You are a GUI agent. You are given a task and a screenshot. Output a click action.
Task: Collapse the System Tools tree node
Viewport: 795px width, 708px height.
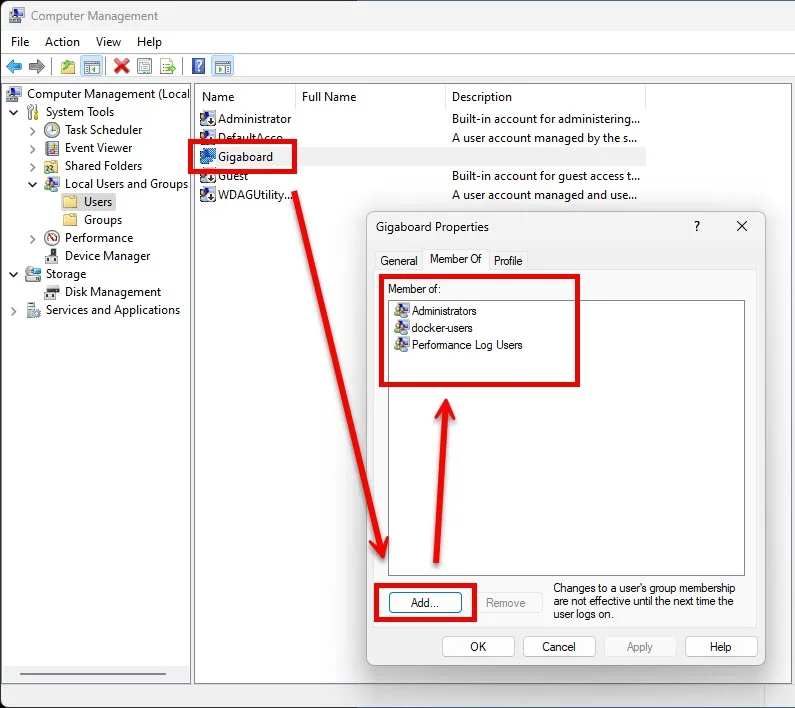pos(14,112)
